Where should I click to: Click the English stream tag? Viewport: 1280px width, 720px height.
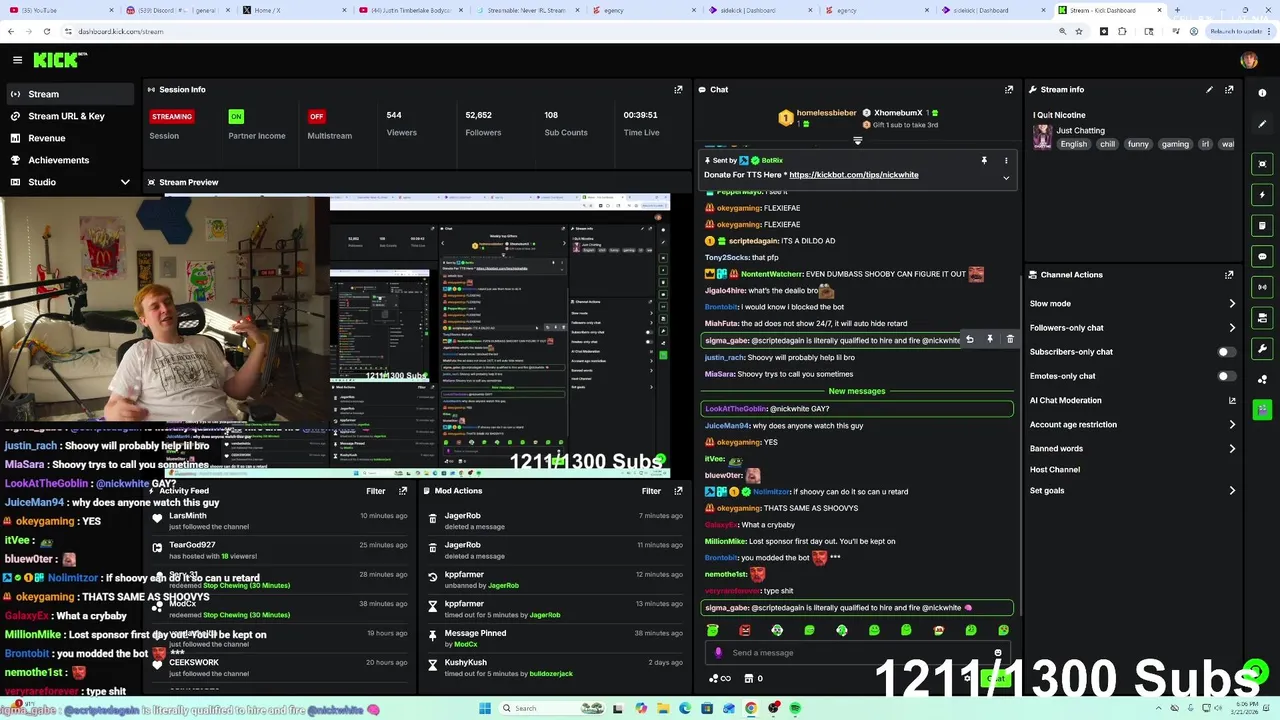click(x=1074, y=144)
